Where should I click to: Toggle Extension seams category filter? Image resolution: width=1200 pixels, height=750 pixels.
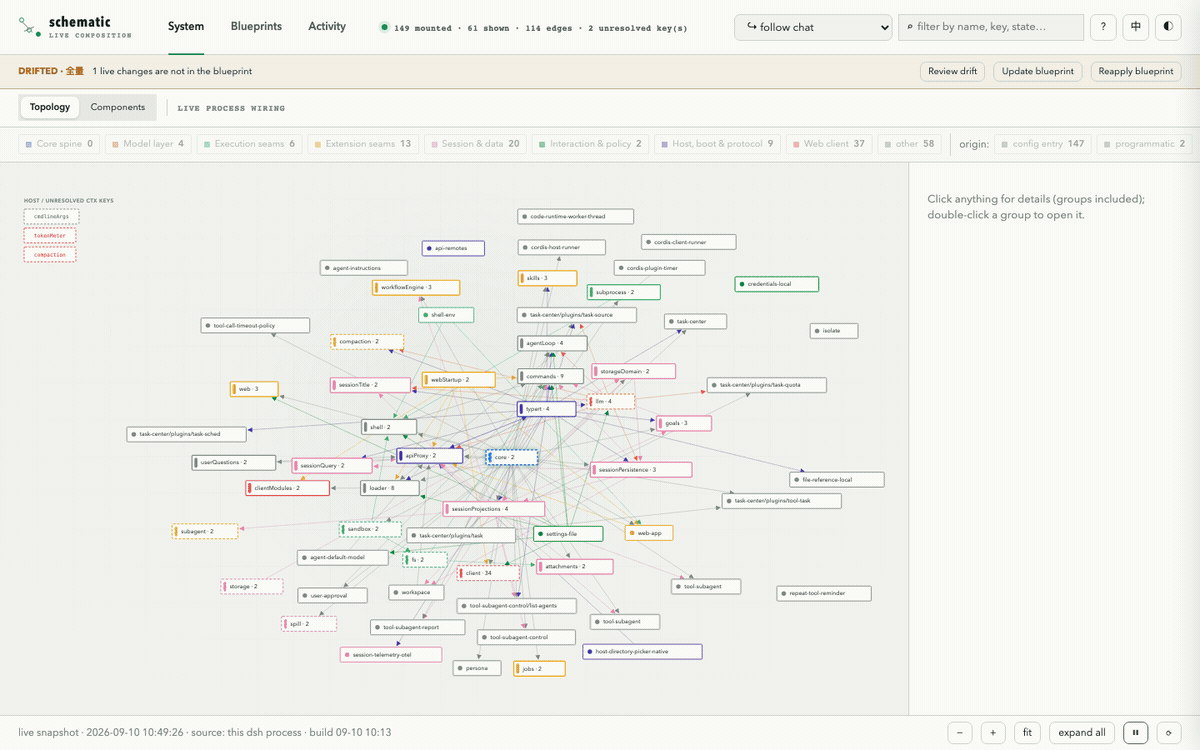click(362, 144)
